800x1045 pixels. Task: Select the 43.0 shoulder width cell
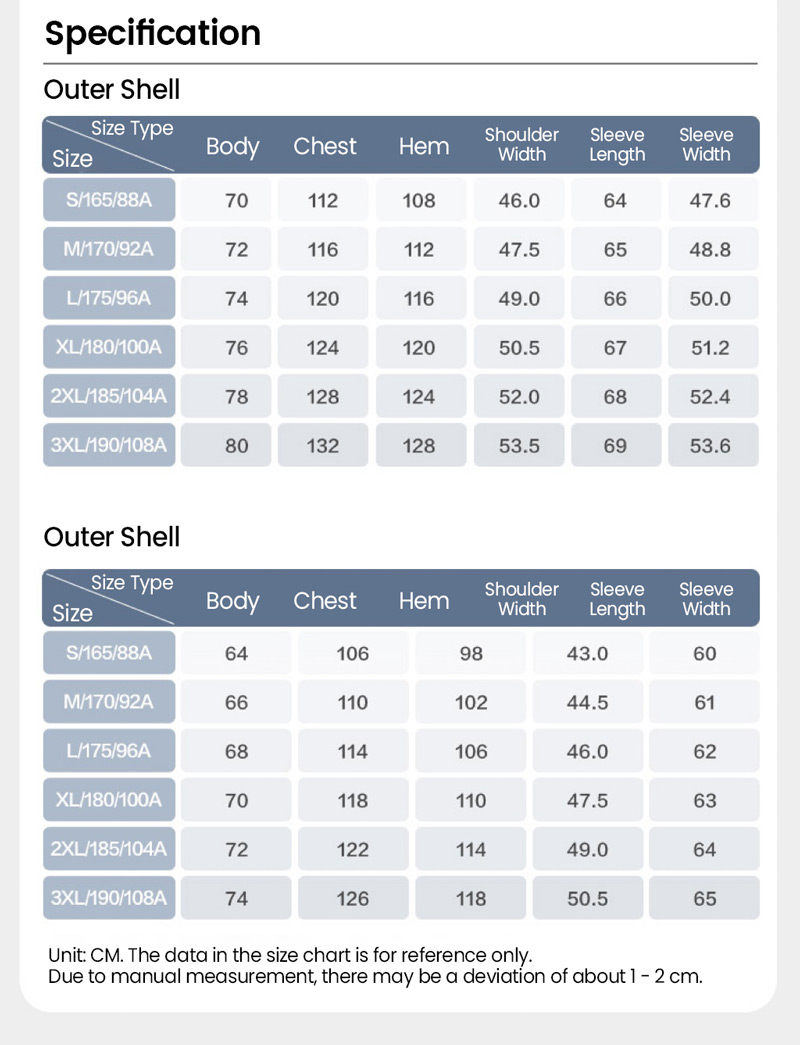[587, 654]
